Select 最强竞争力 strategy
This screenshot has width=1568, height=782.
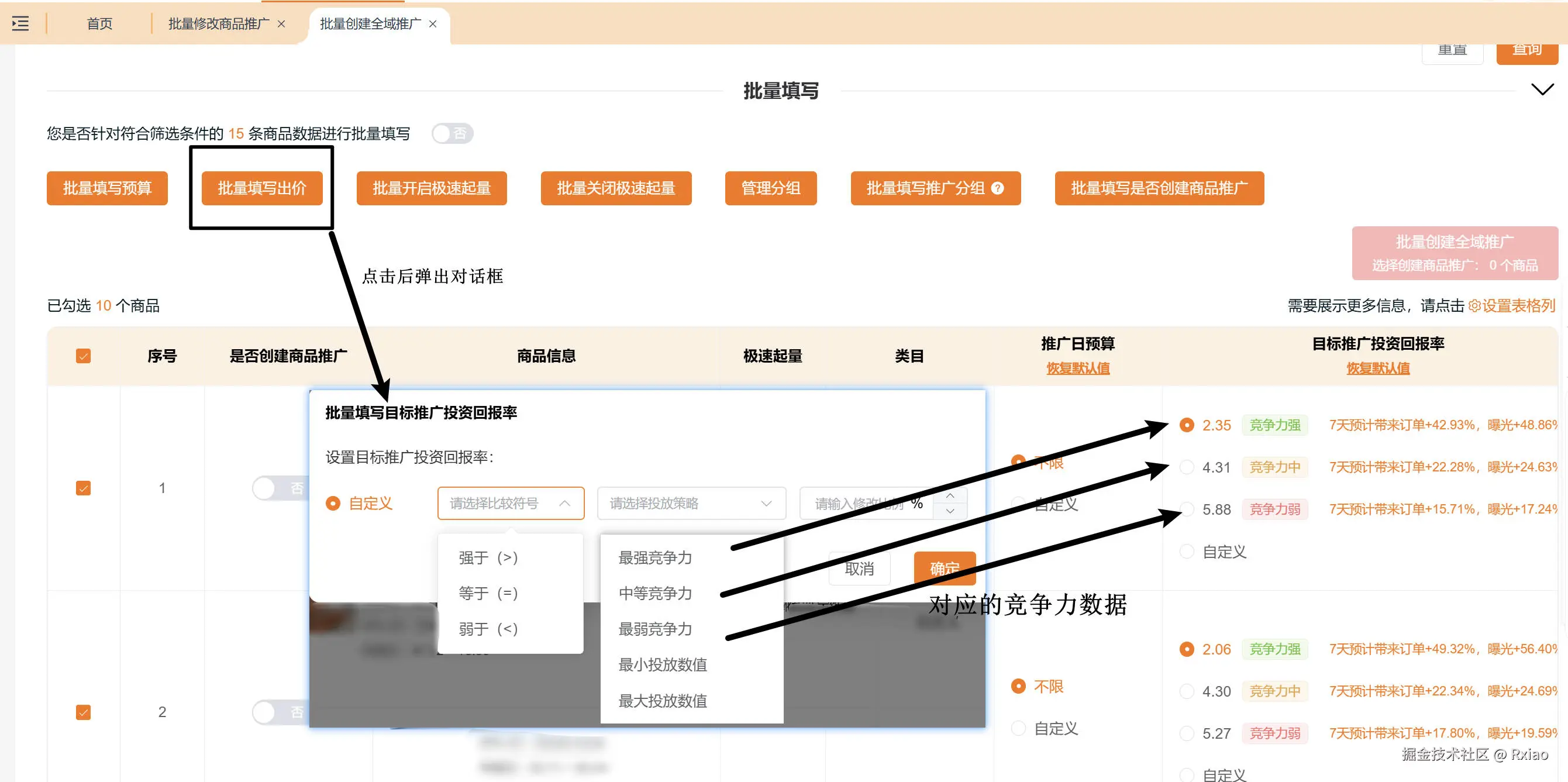[691, 557]
